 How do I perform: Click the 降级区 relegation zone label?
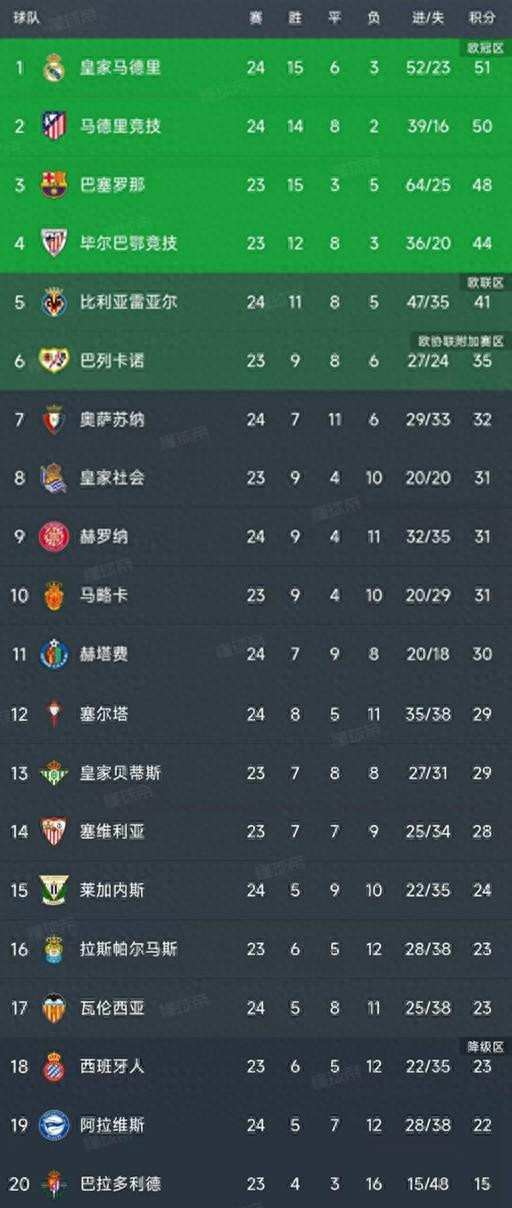tap(485, 1046)
